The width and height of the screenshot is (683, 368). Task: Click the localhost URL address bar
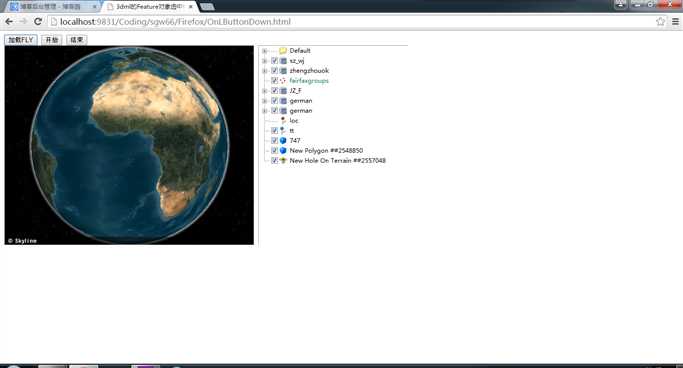[351, 21]
